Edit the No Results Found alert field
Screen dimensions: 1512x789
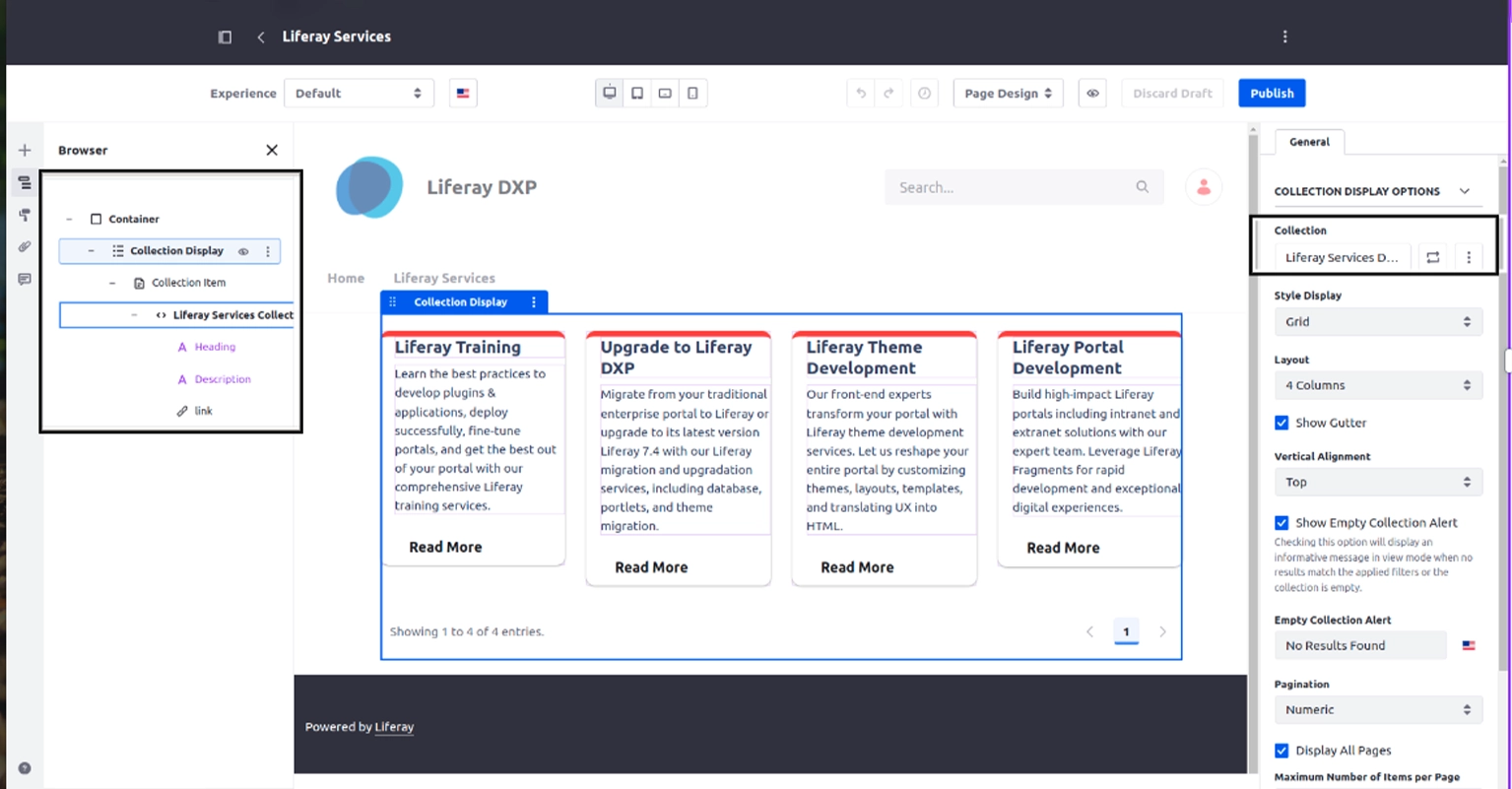tap(1359, 646)
